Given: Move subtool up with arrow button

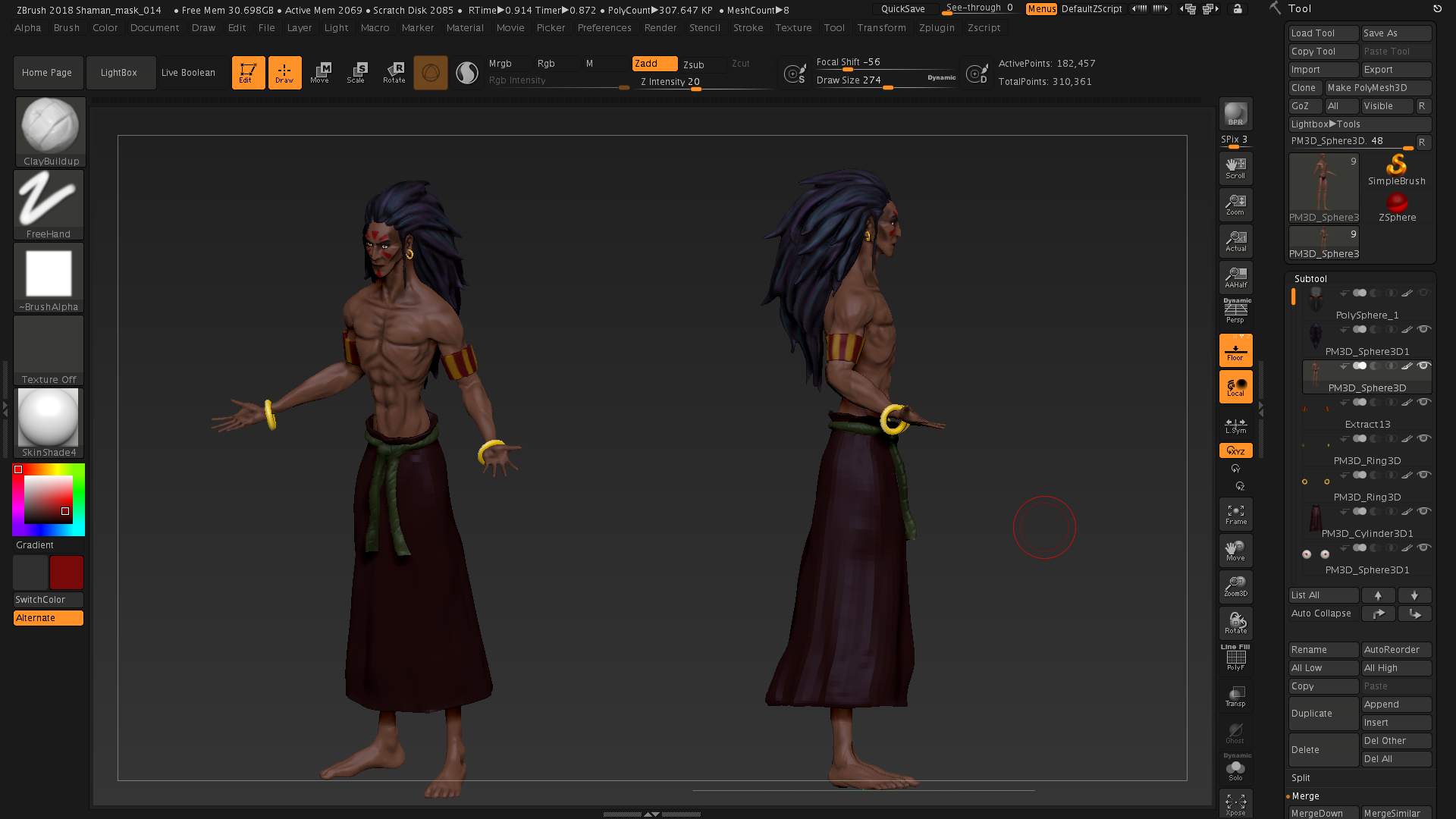Looking at the screenshot, I should point(1378,595).
